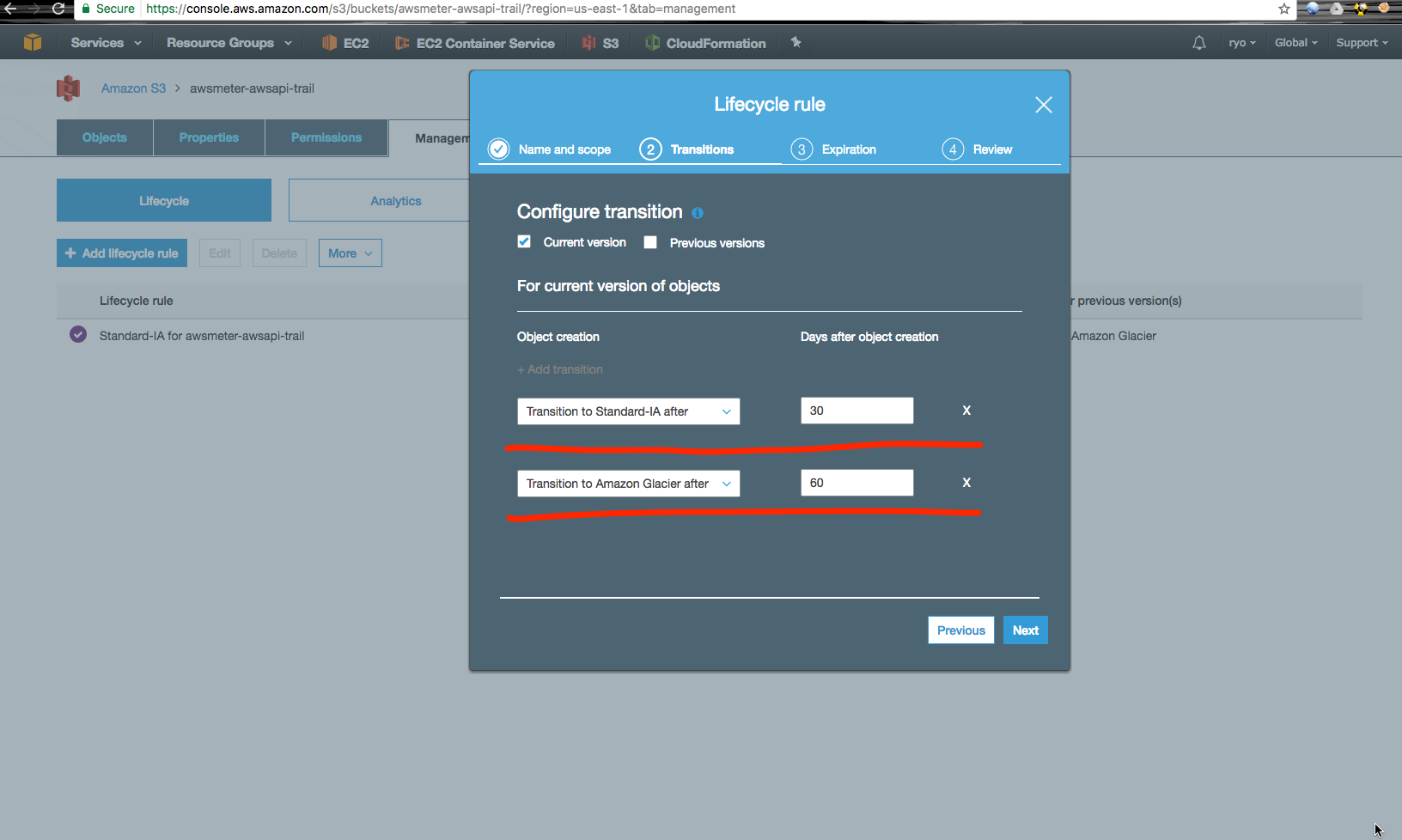Remove the Standard-IA transition row
Viewport: 1402px width, 840px height.
(x=966, y=411)
